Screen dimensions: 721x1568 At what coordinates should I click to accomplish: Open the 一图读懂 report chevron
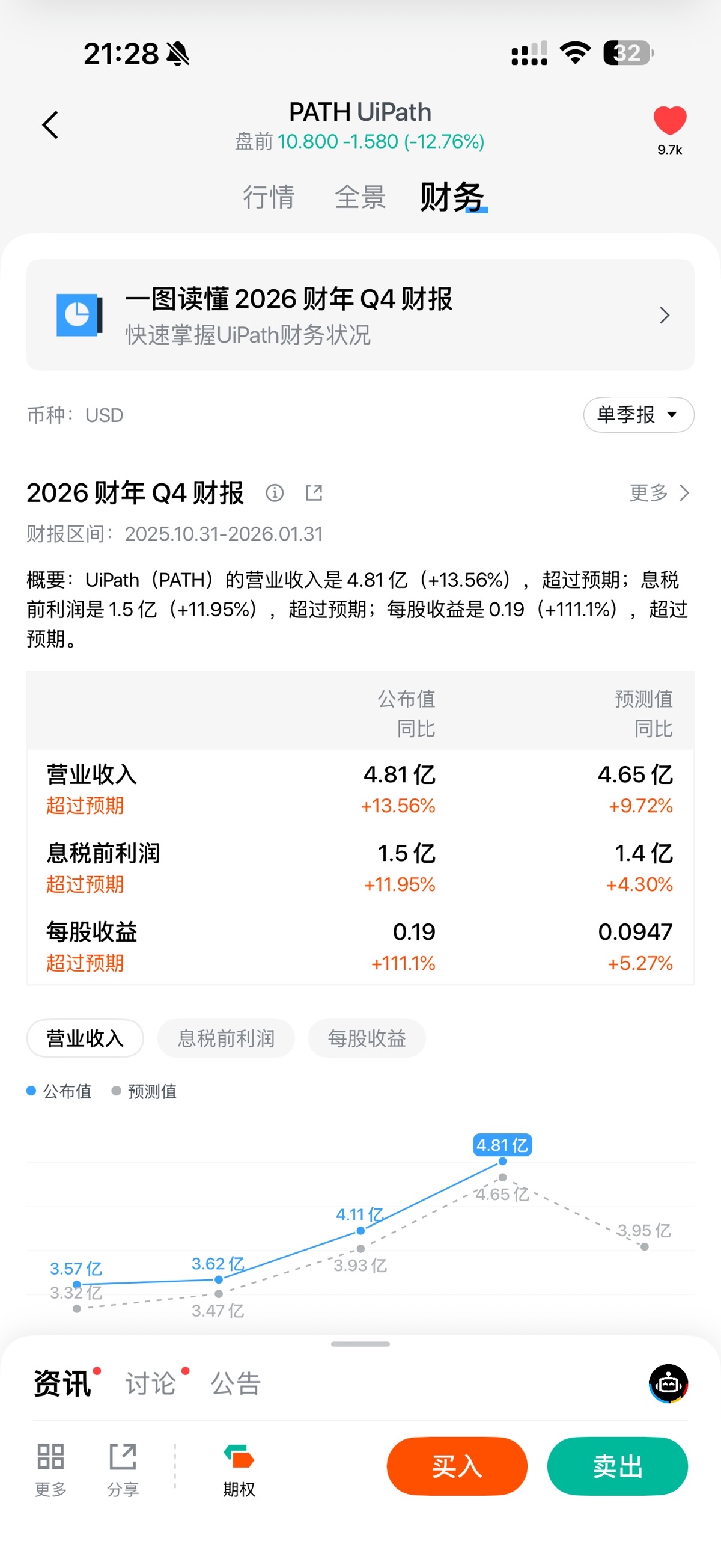tap(665, 314)
